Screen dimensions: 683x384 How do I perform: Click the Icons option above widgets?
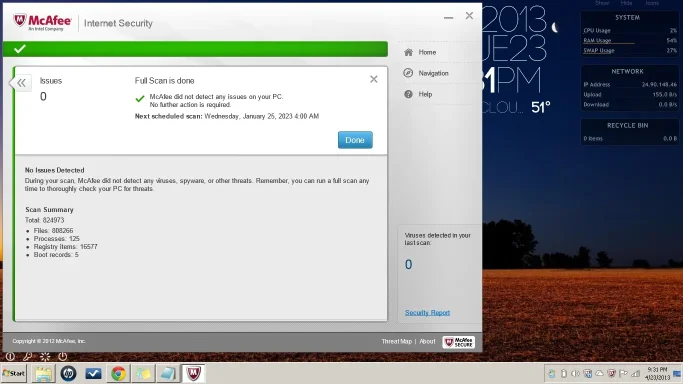(x=652, y=3)
